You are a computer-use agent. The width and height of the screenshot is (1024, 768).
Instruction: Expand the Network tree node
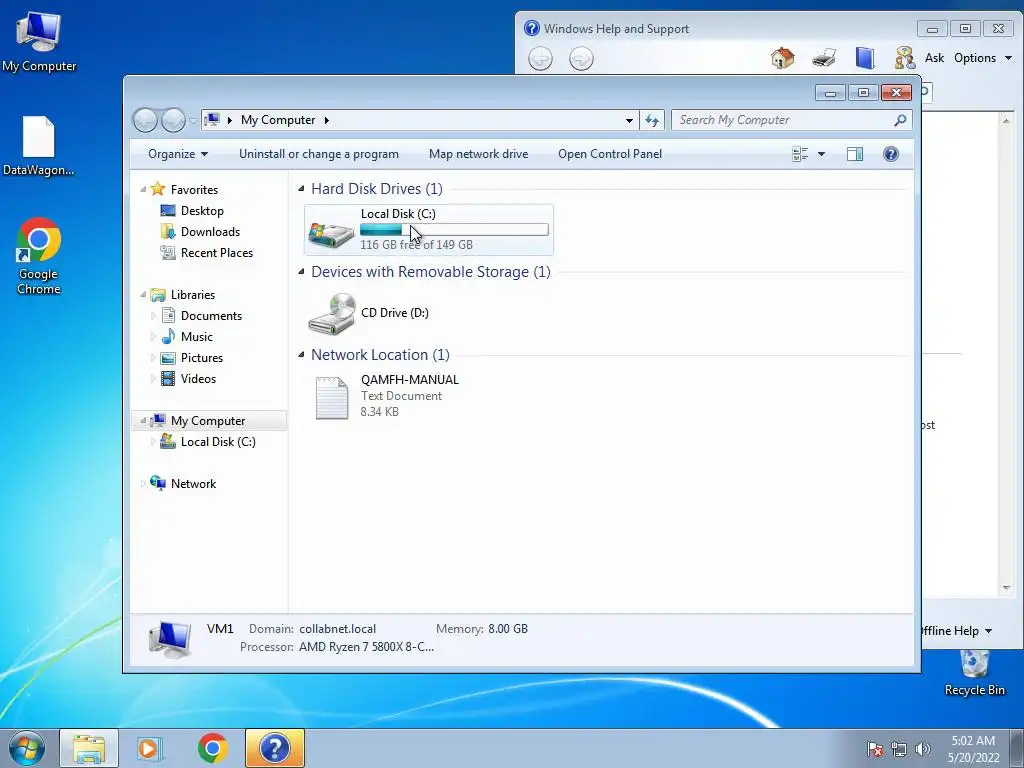point(143,484)
